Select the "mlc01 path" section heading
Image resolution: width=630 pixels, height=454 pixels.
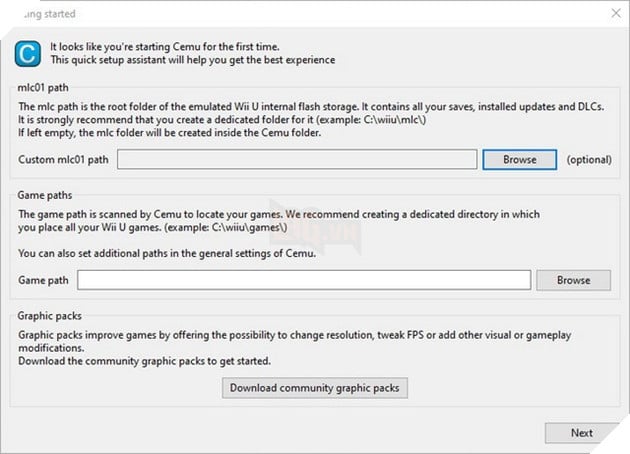click(x=45, y=86)
